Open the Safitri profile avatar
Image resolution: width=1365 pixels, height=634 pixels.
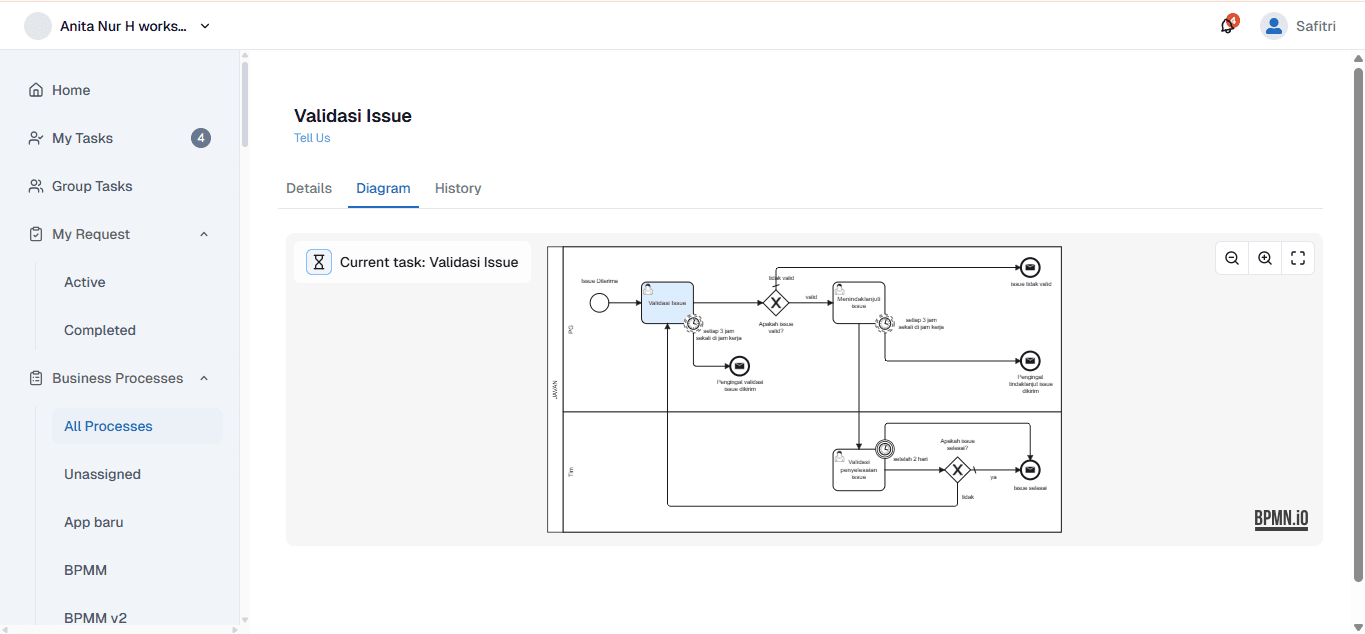point(1273,25)
